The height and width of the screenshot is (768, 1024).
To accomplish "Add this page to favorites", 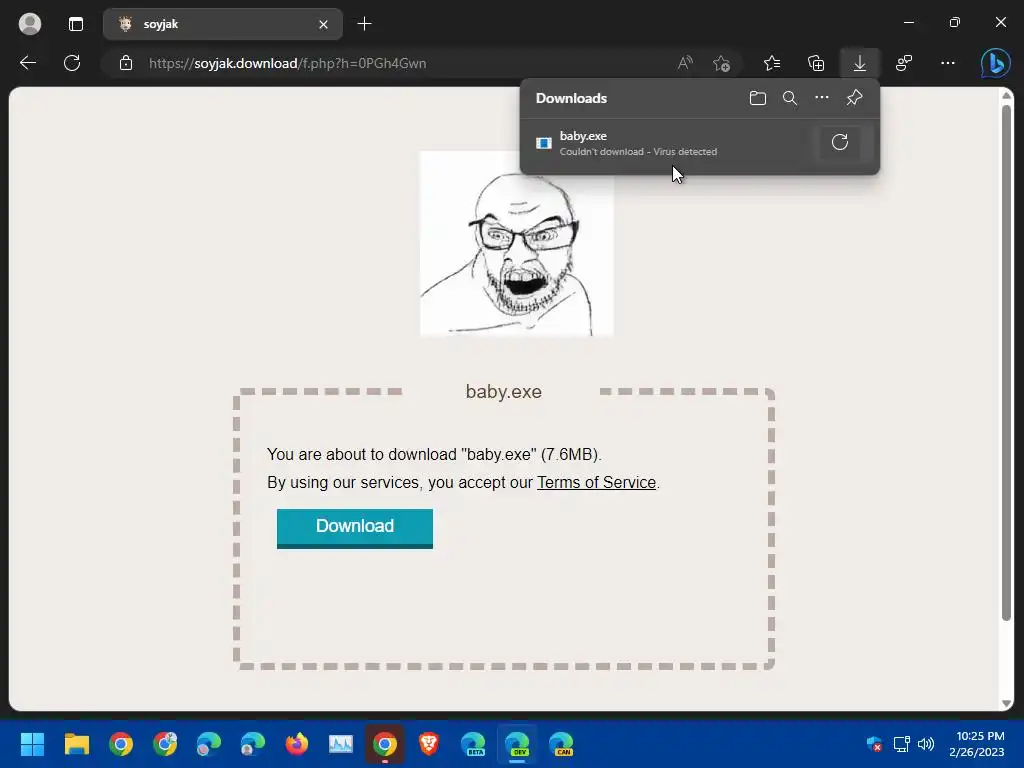I will [x=722, y=63].
